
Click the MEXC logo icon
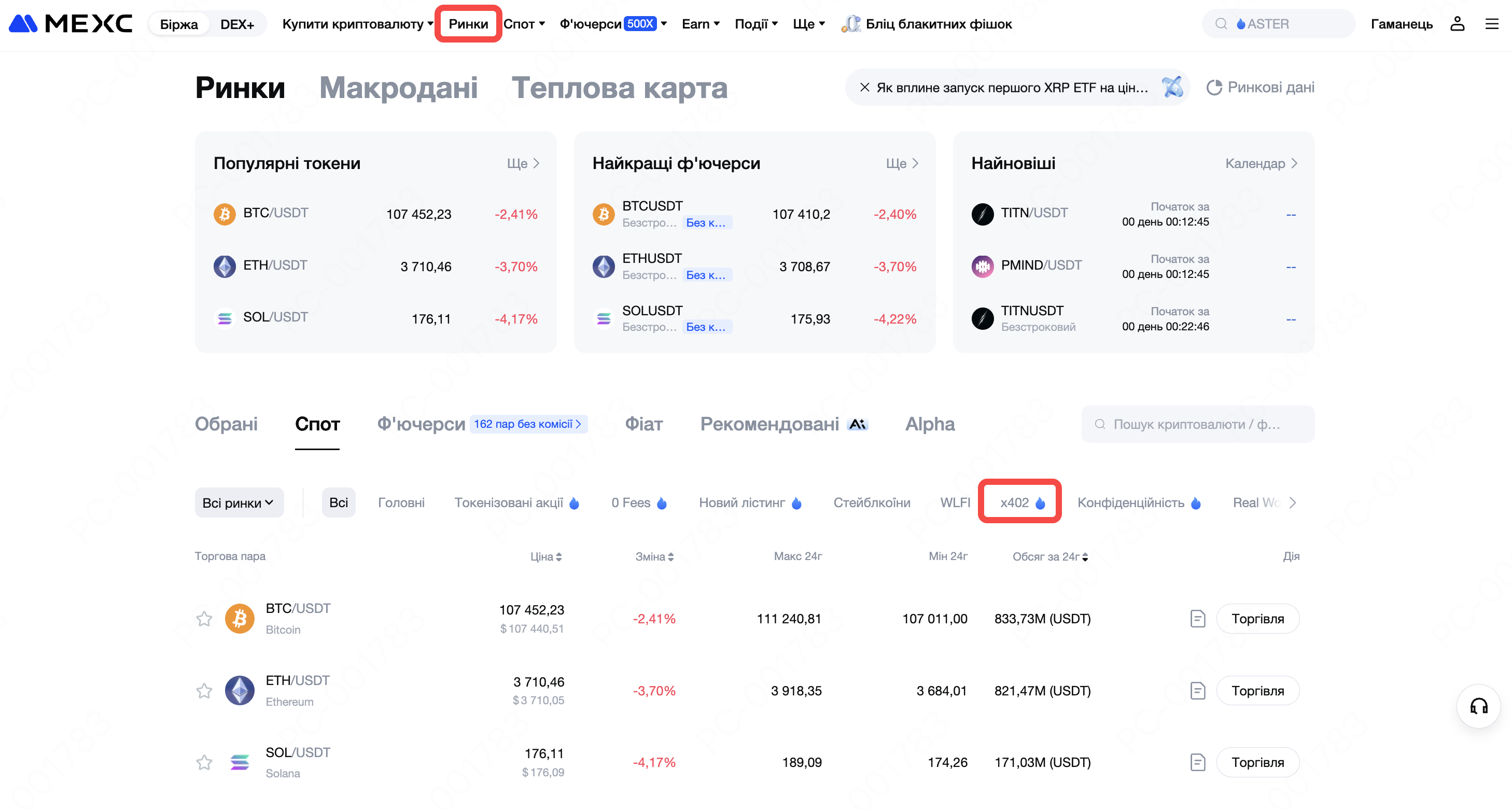(x=23, y=23)
